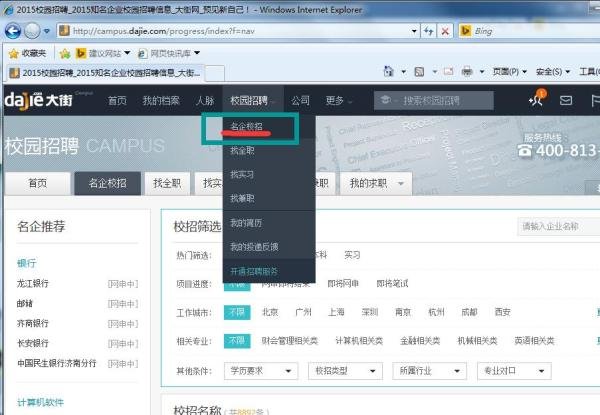Screen dimensions: 600x415
Task: Switch to the 找全职 tab
Action: coord(167,183)
